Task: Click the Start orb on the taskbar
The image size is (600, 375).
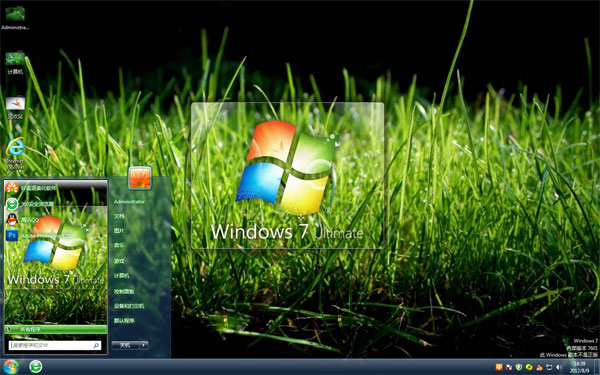Action: (x=11, y=367)
